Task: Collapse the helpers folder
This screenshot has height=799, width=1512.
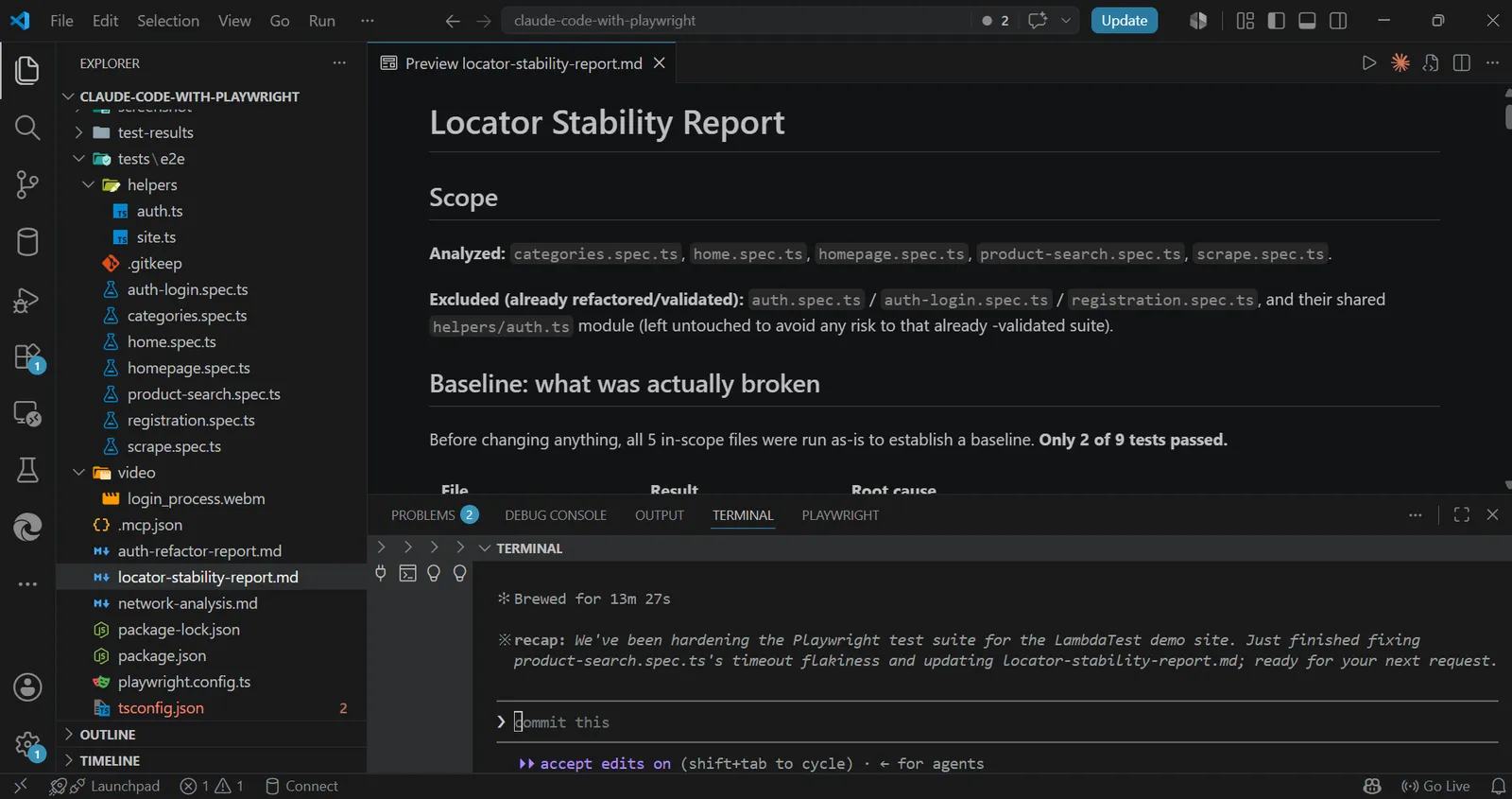Action: pos(88,184)
